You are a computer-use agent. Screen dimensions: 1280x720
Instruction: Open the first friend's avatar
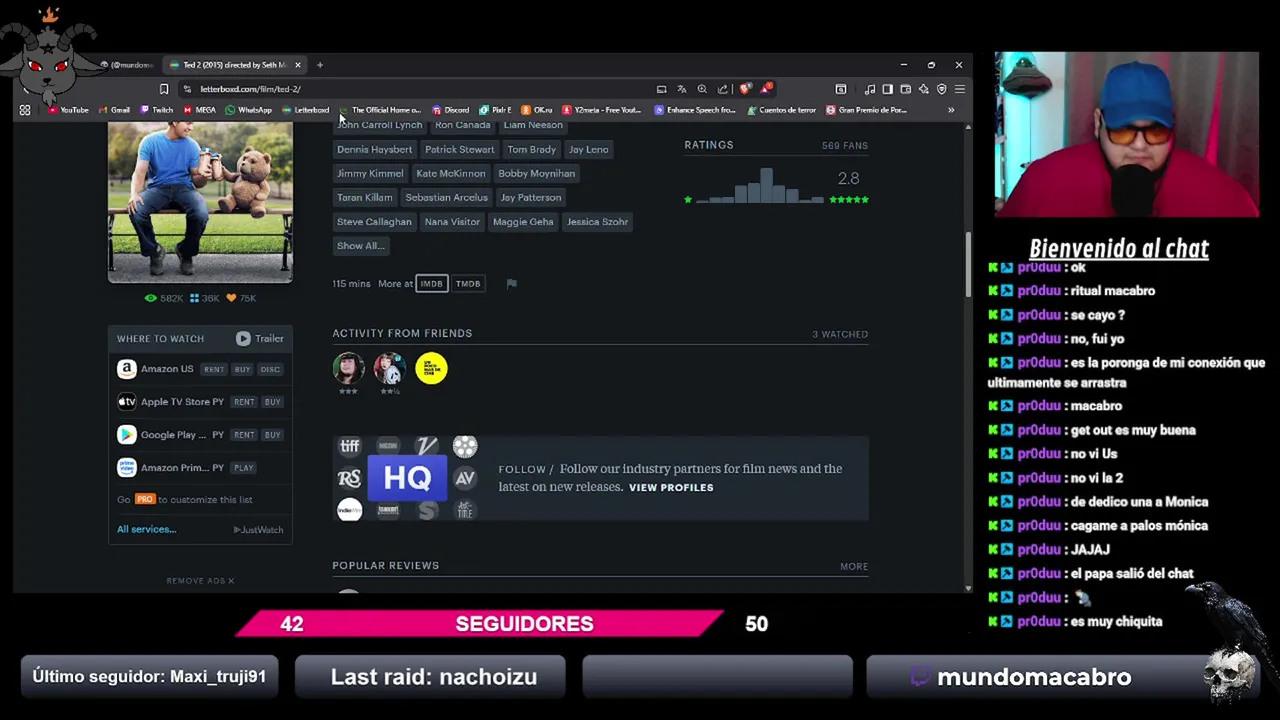(x=348, y=368)
